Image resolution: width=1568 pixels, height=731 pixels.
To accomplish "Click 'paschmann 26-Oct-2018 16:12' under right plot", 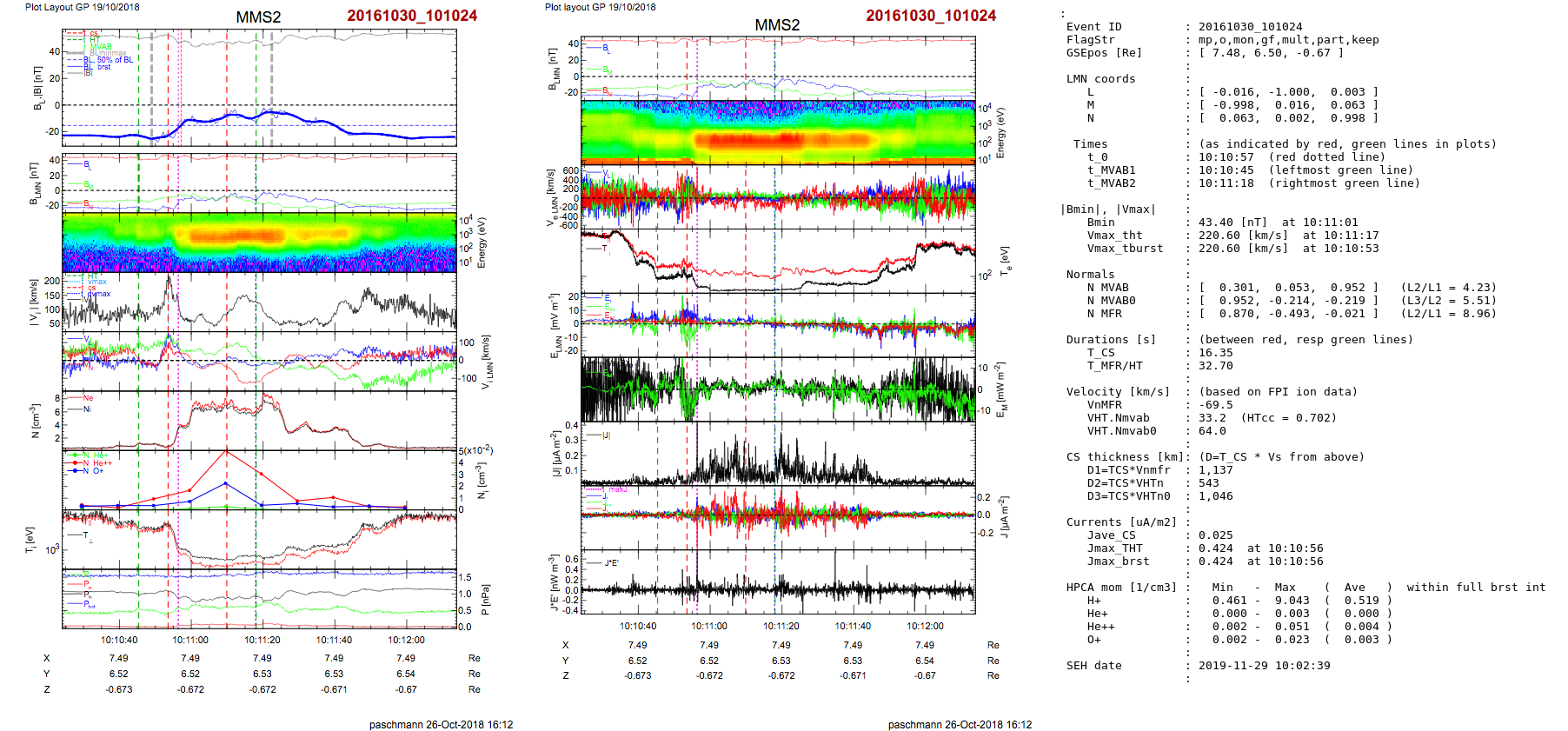I will [x=960, y=725].
